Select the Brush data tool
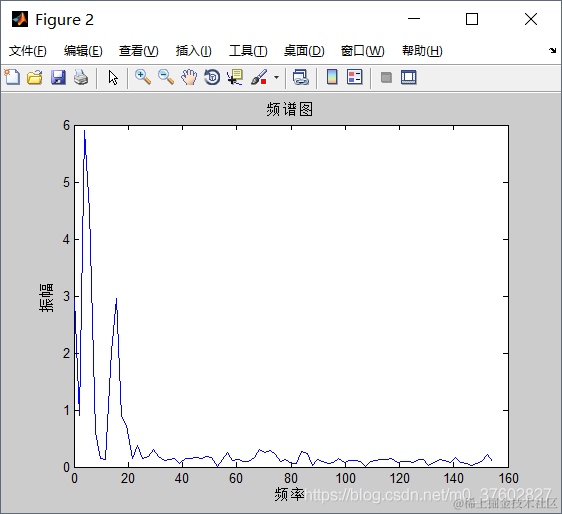The width and height of the screenshot is (562, 514). pos(259,77)
